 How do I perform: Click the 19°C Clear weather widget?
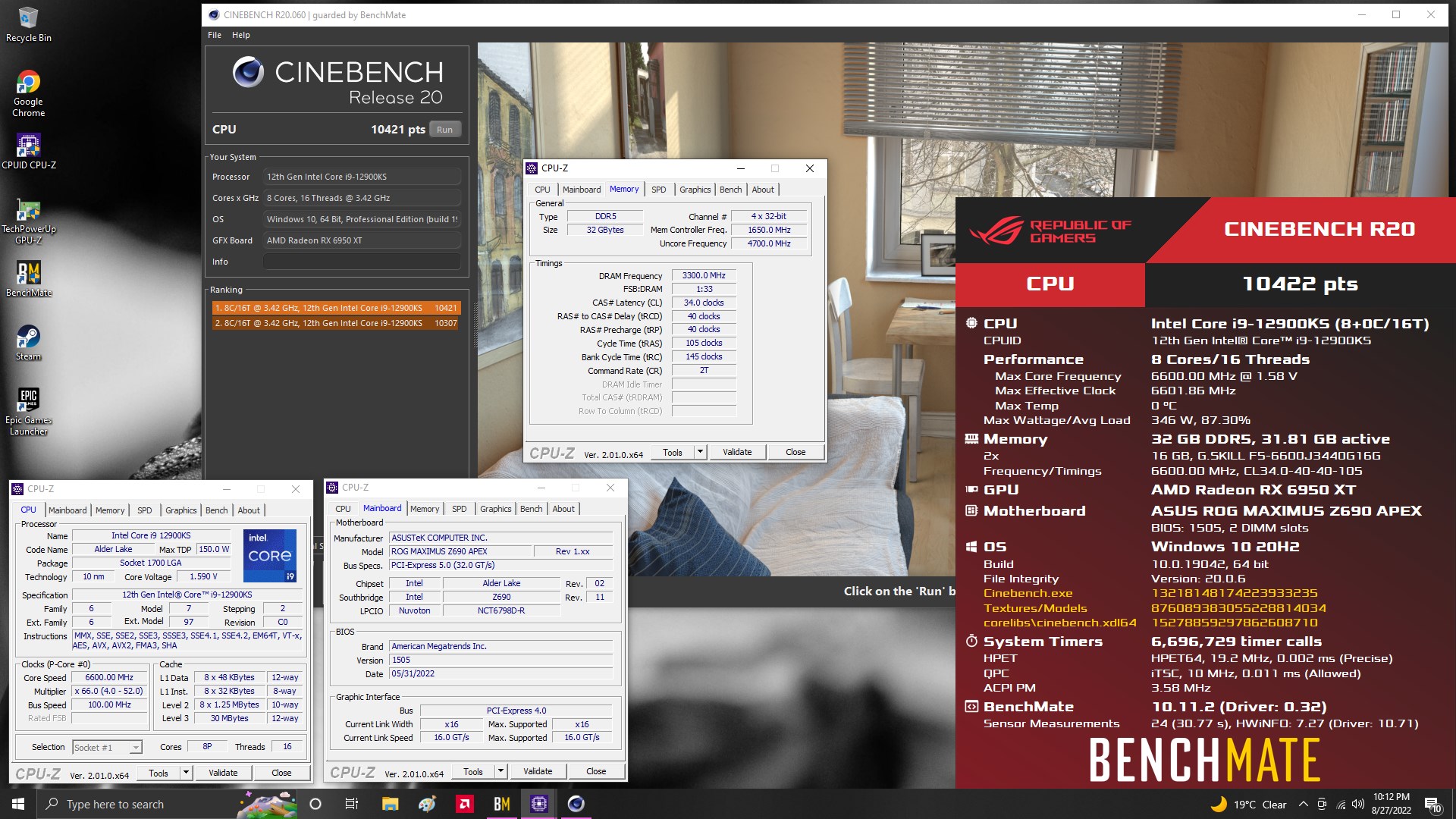click(x=1249, y=804)
